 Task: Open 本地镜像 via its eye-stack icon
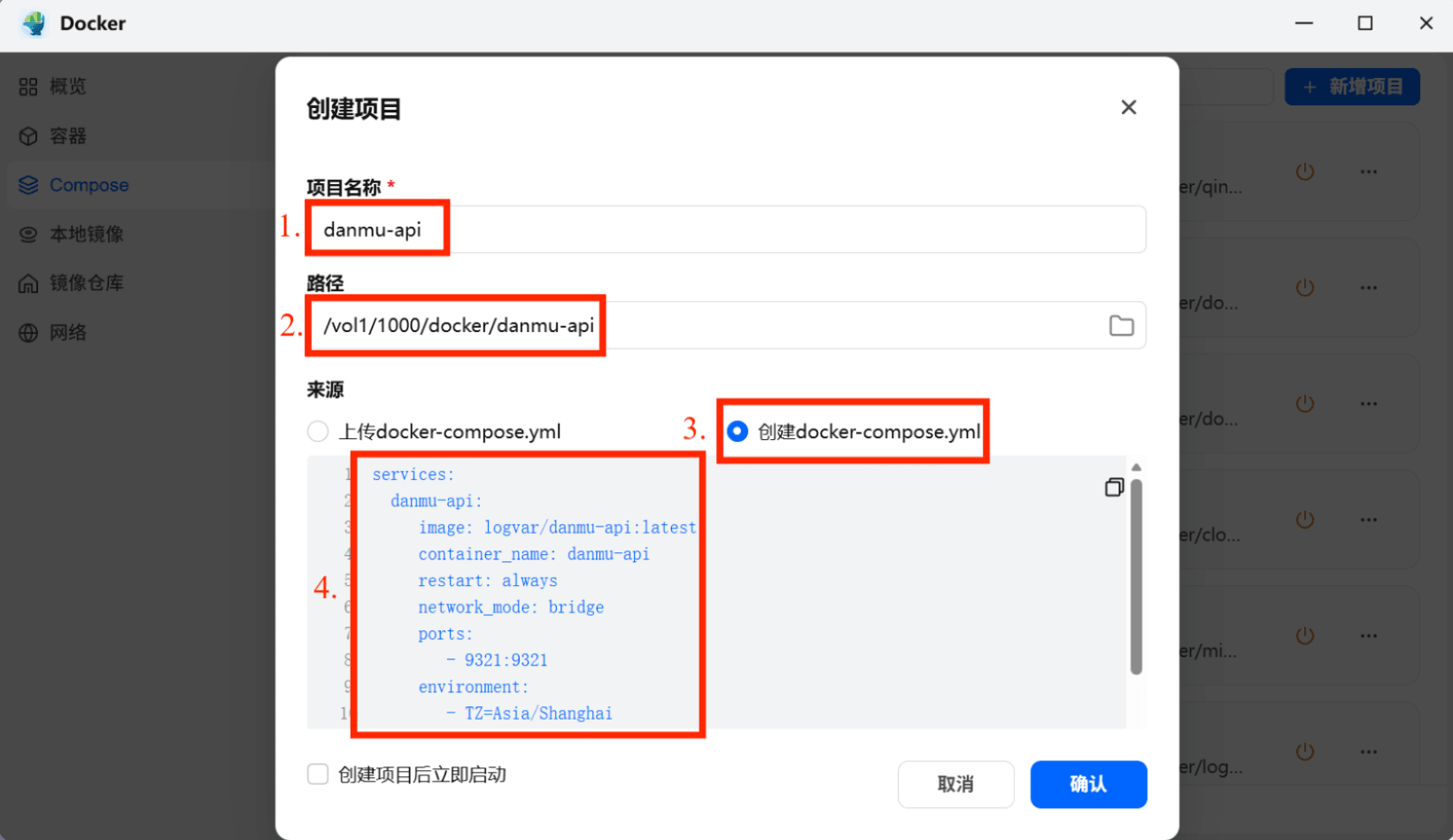point(27,234)
